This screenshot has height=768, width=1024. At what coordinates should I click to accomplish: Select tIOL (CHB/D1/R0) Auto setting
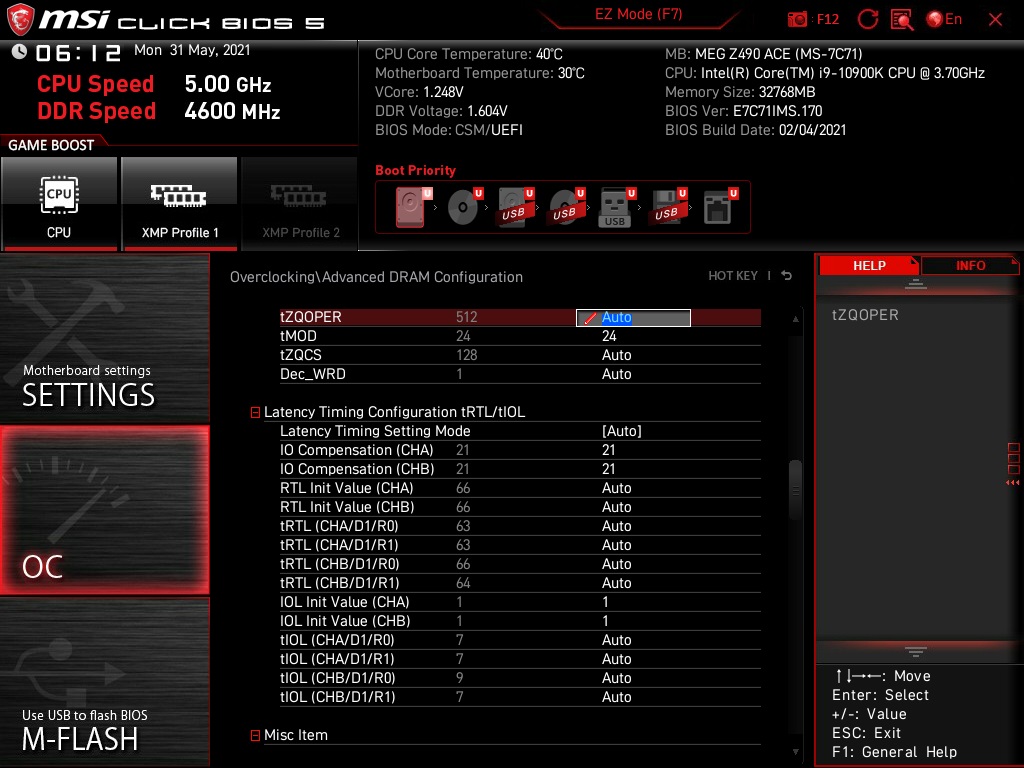tap(616, 677)
